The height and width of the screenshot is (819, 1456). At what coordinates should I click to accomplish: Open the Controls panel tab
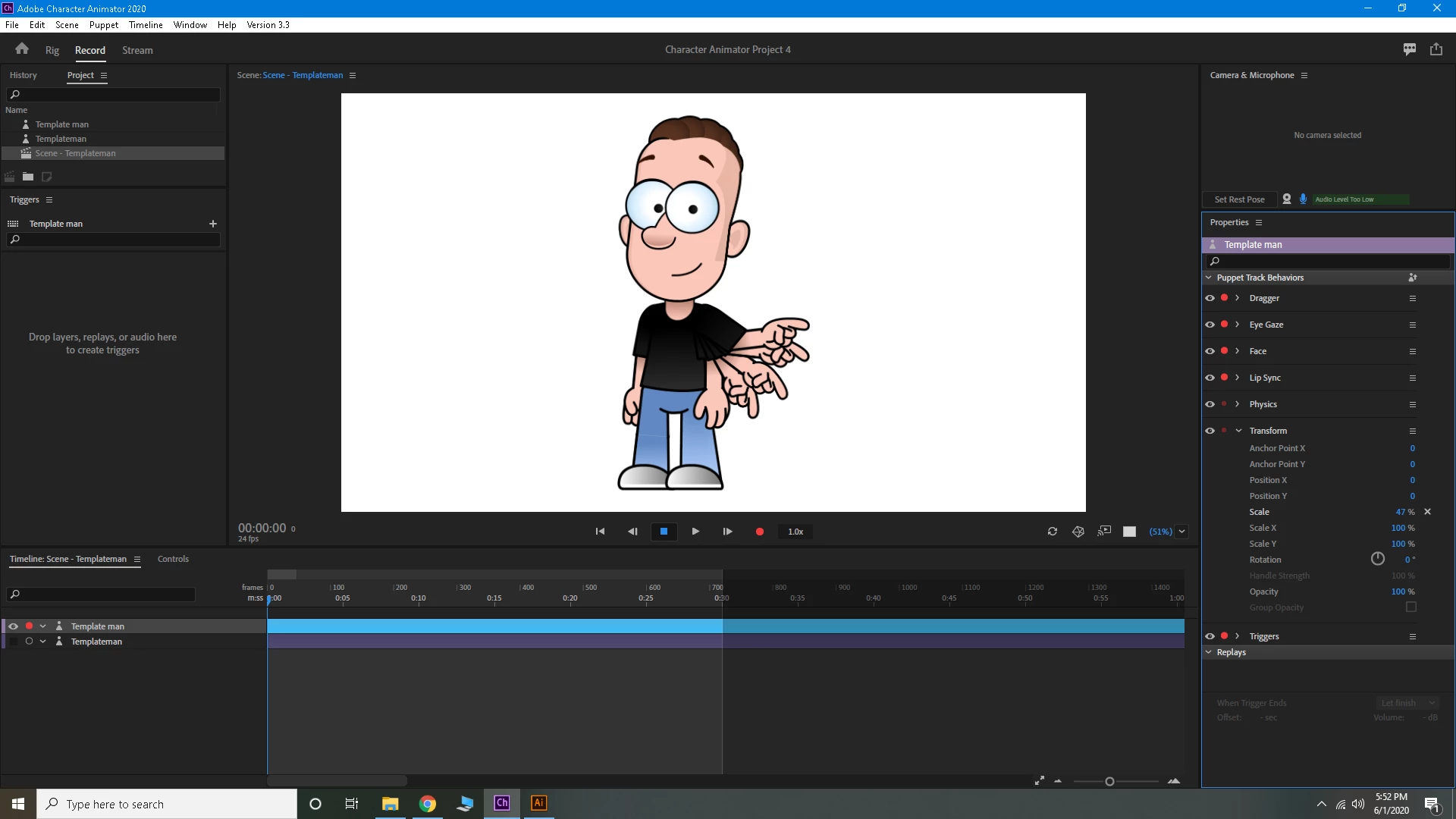pyautogui.click(x=173, y=559)
